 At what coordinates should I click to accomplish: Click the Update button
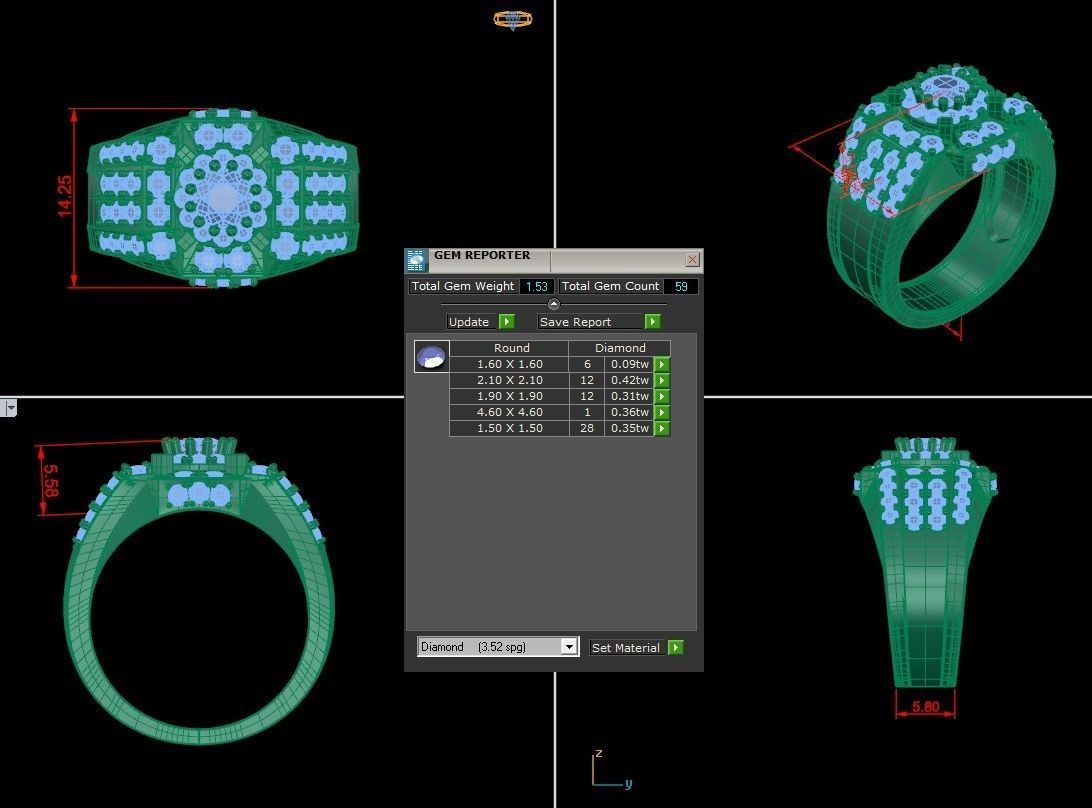pos(471,322)
